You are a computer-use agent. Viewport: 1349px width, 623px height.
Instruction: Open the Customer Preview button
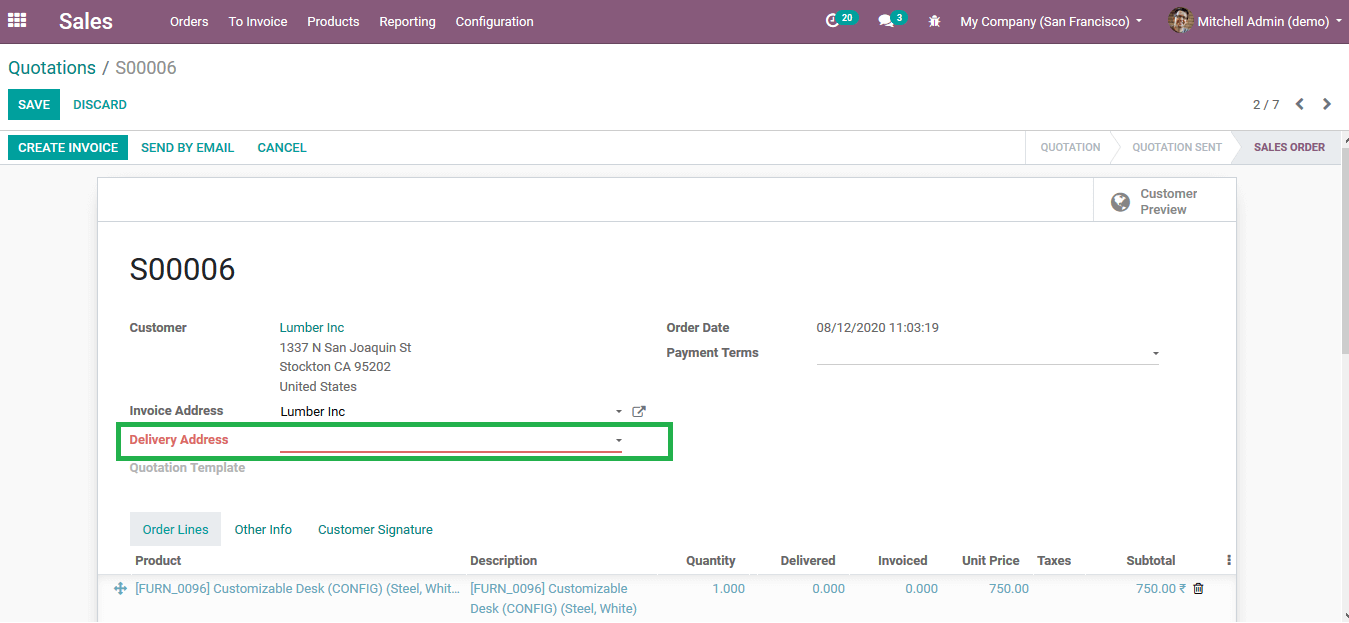coord(1165,201)
